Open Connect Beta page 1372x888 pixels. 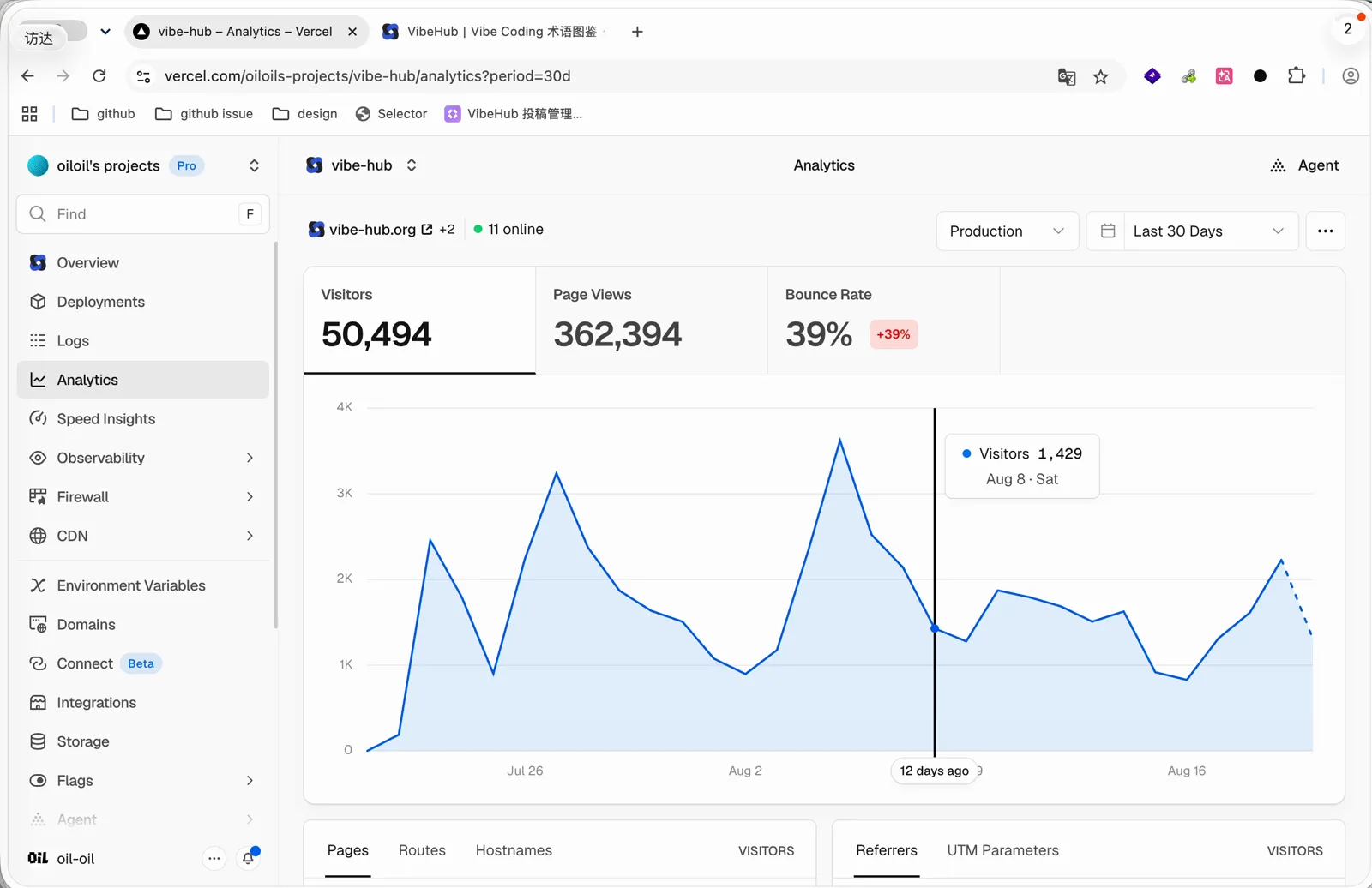tap(142, 663)
